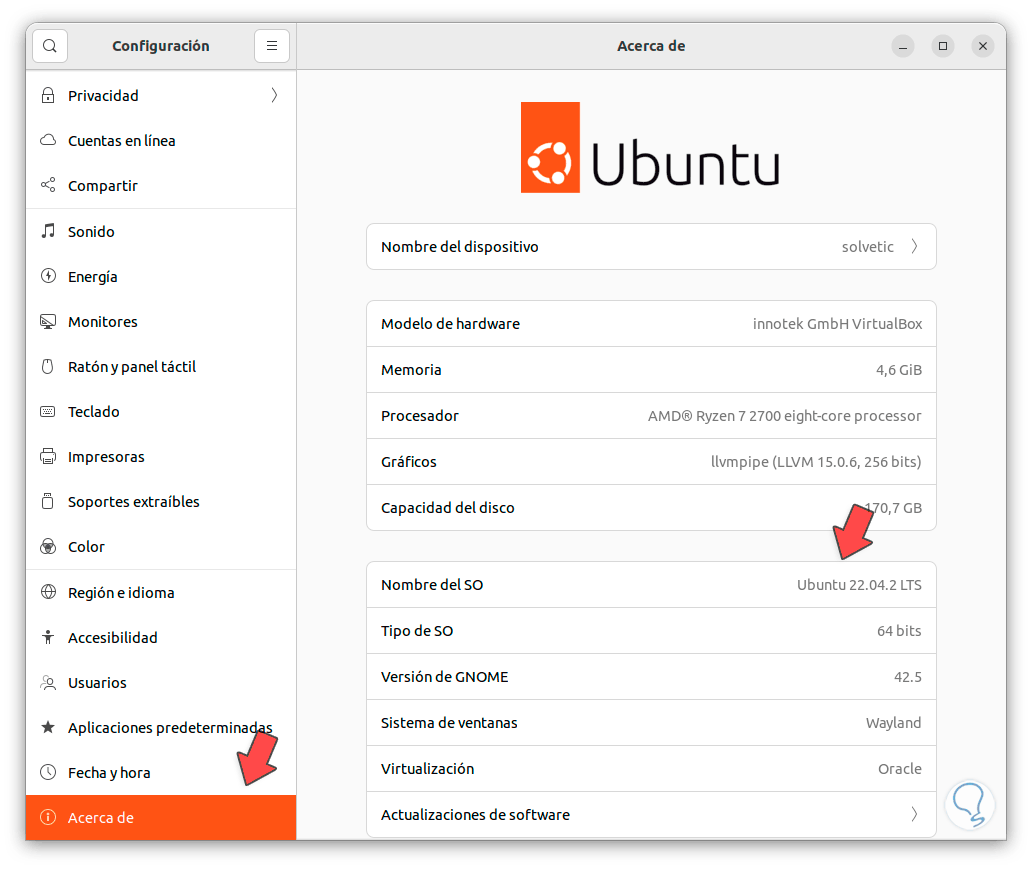Click the Usuarios people icon

click(48, 682)
